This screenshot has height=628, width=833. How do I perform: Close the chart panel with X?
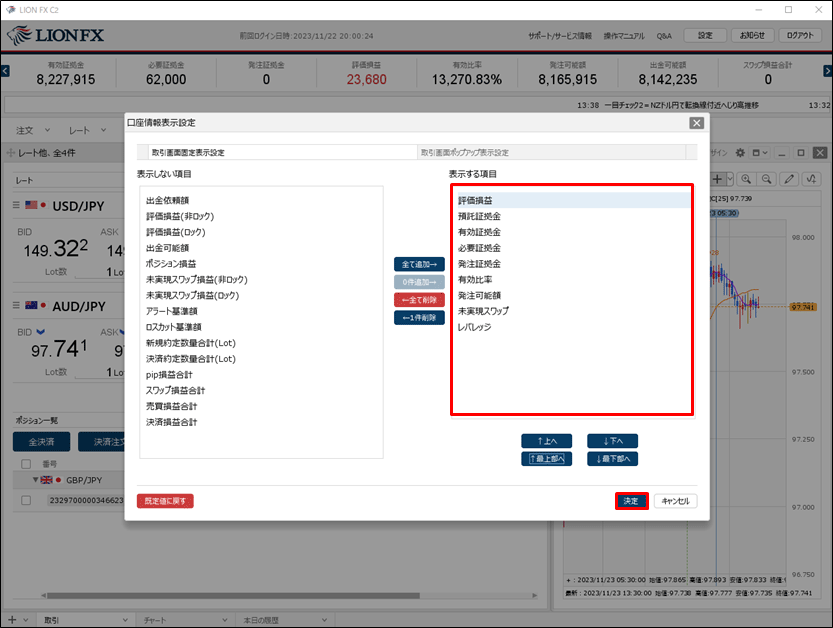point(820,153)
